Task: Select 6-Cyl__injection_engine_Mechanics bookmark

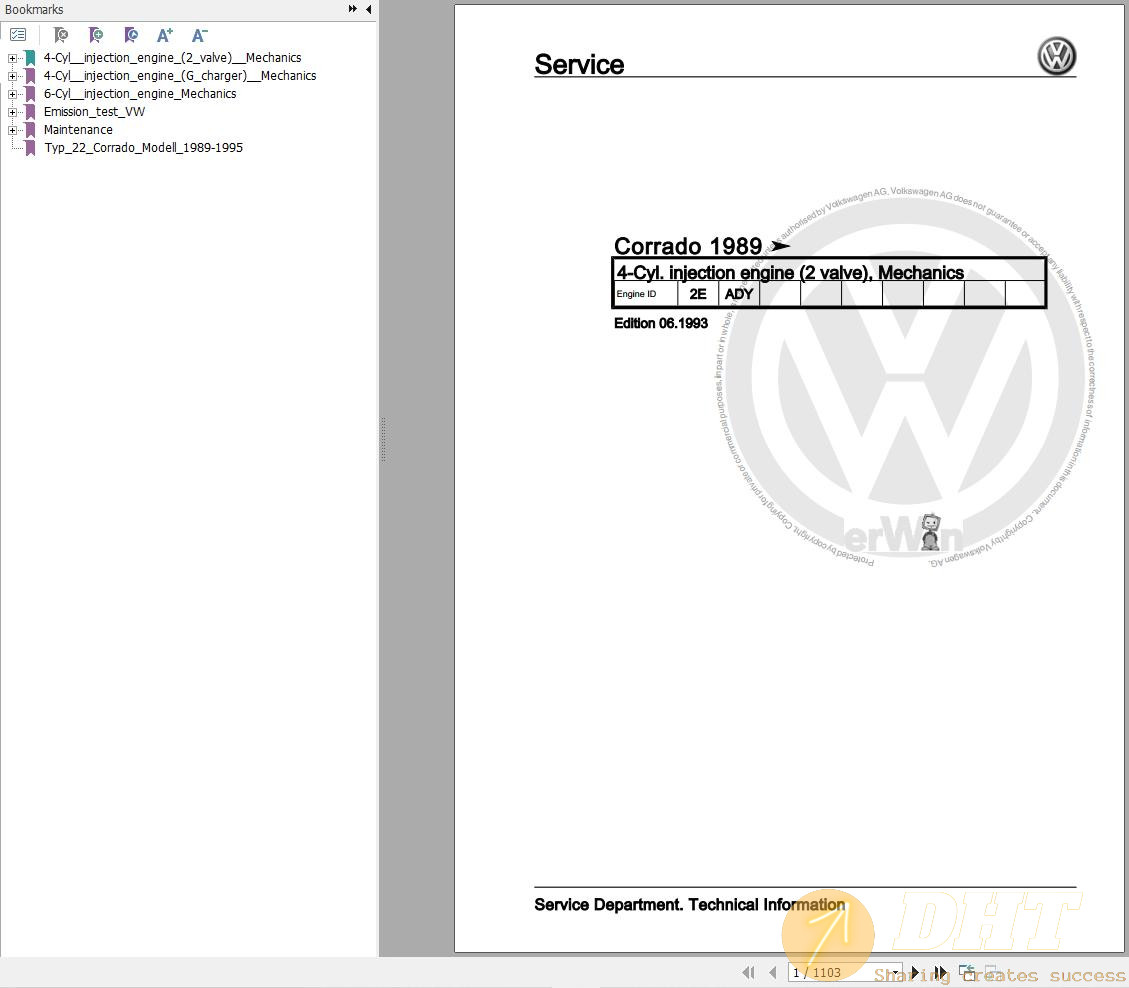Action: point(140,94)
